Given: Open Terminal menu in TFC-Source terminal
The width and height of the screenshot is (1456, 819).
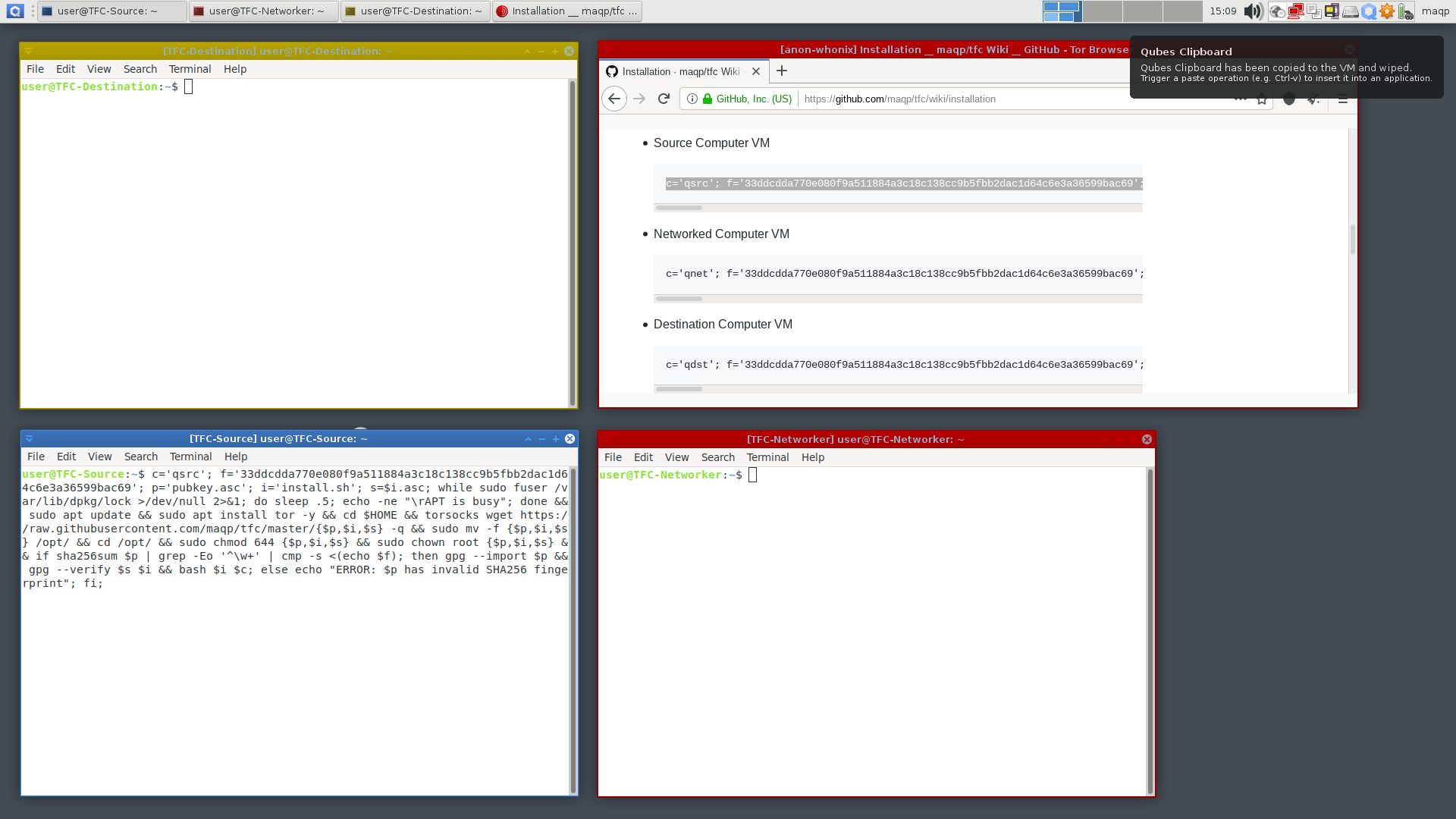Looking at the screenshot, I should (x=190, y=457).
